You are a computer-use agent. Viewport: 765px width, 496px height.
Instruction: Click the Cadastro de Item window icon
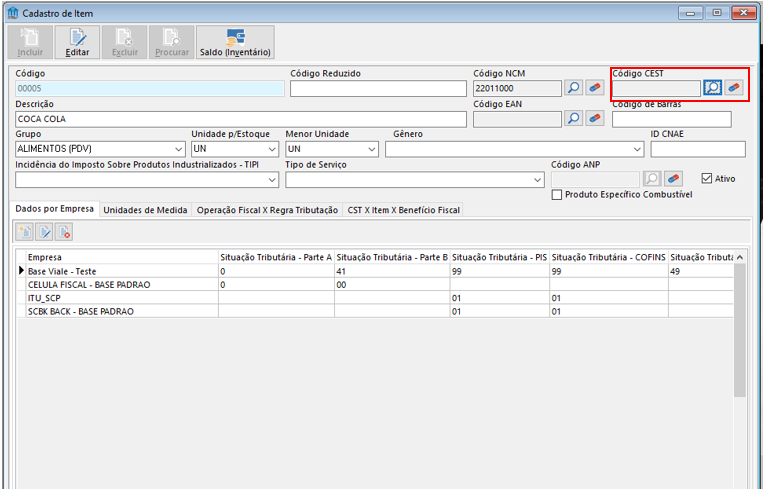[13, 13]
